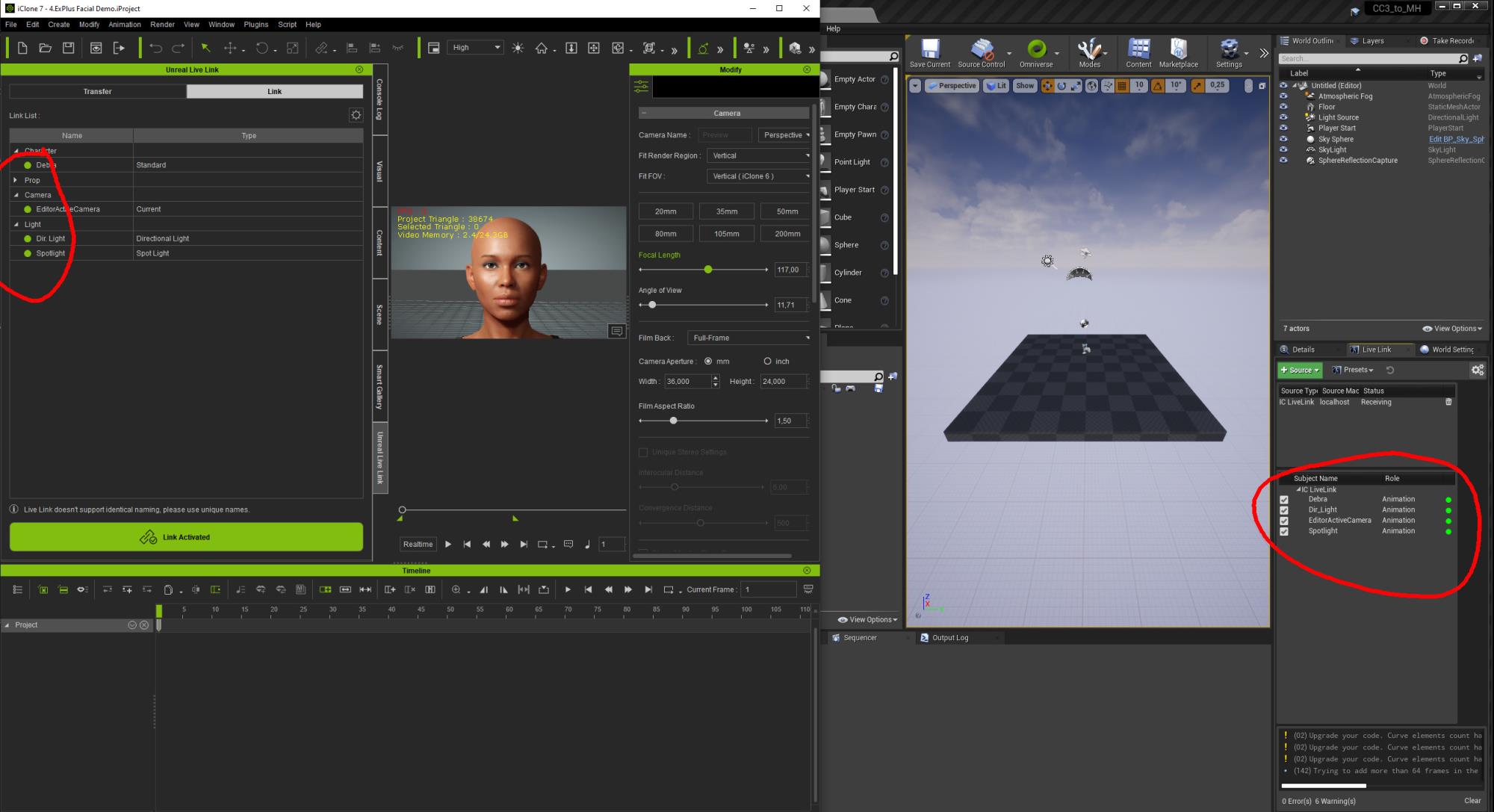Screen dimensions: 1494x812
Task: Select the mm aperture radio button
Action: point(708,362)
